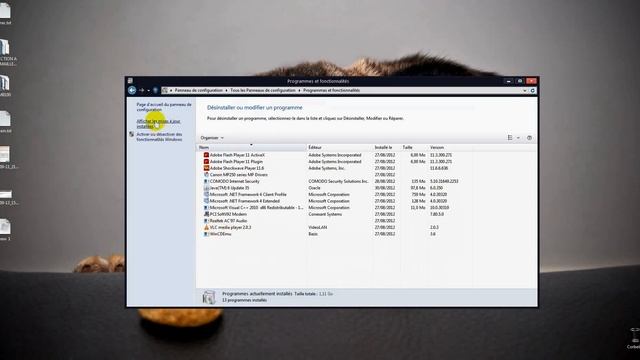This screenshot has width=640, height=360.
Task: Sort by the Nom column header
Action: [251, 147]
